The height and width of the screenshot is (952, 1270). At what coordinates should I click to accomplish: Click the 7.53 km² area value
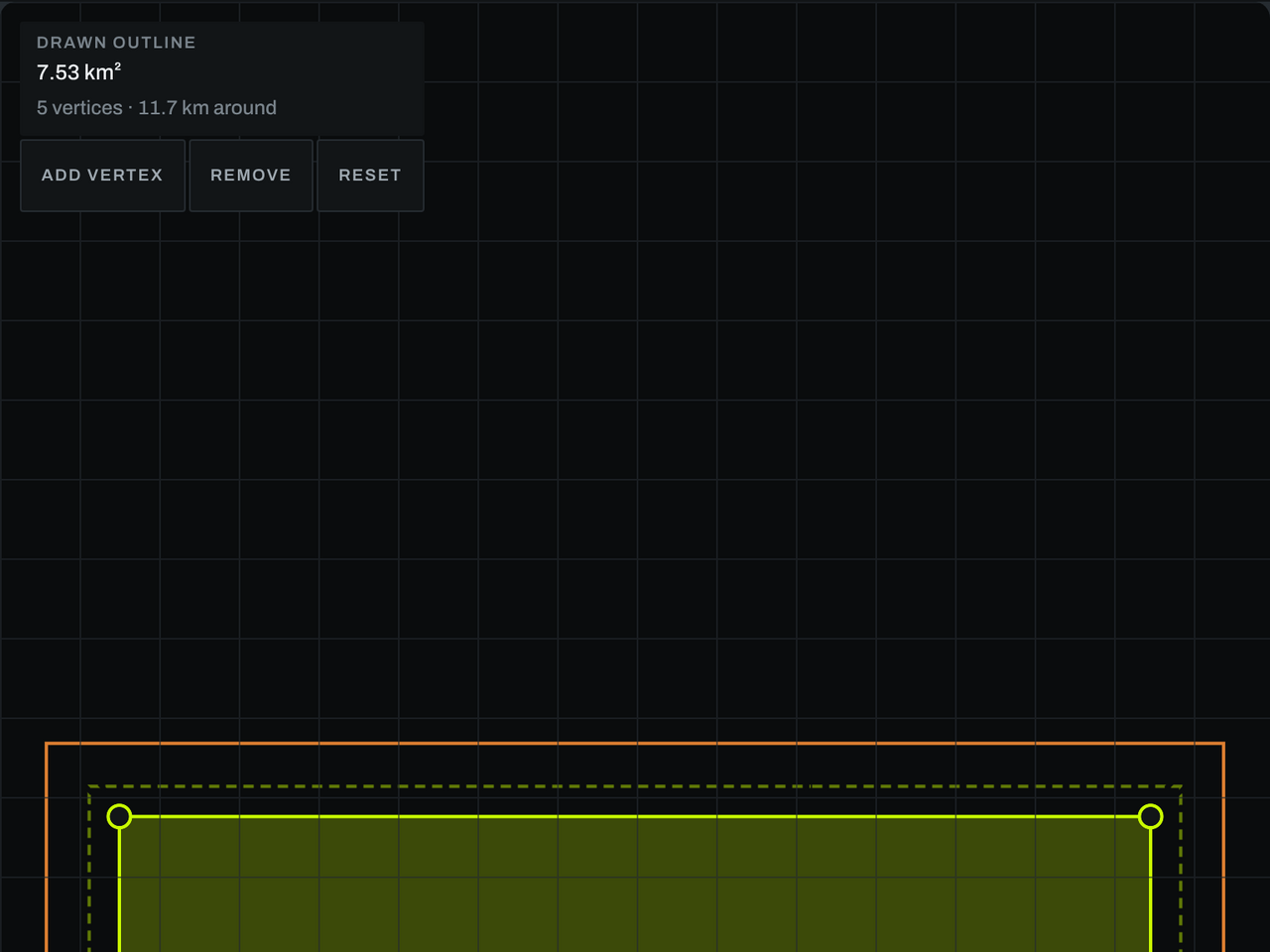[79, 72]
